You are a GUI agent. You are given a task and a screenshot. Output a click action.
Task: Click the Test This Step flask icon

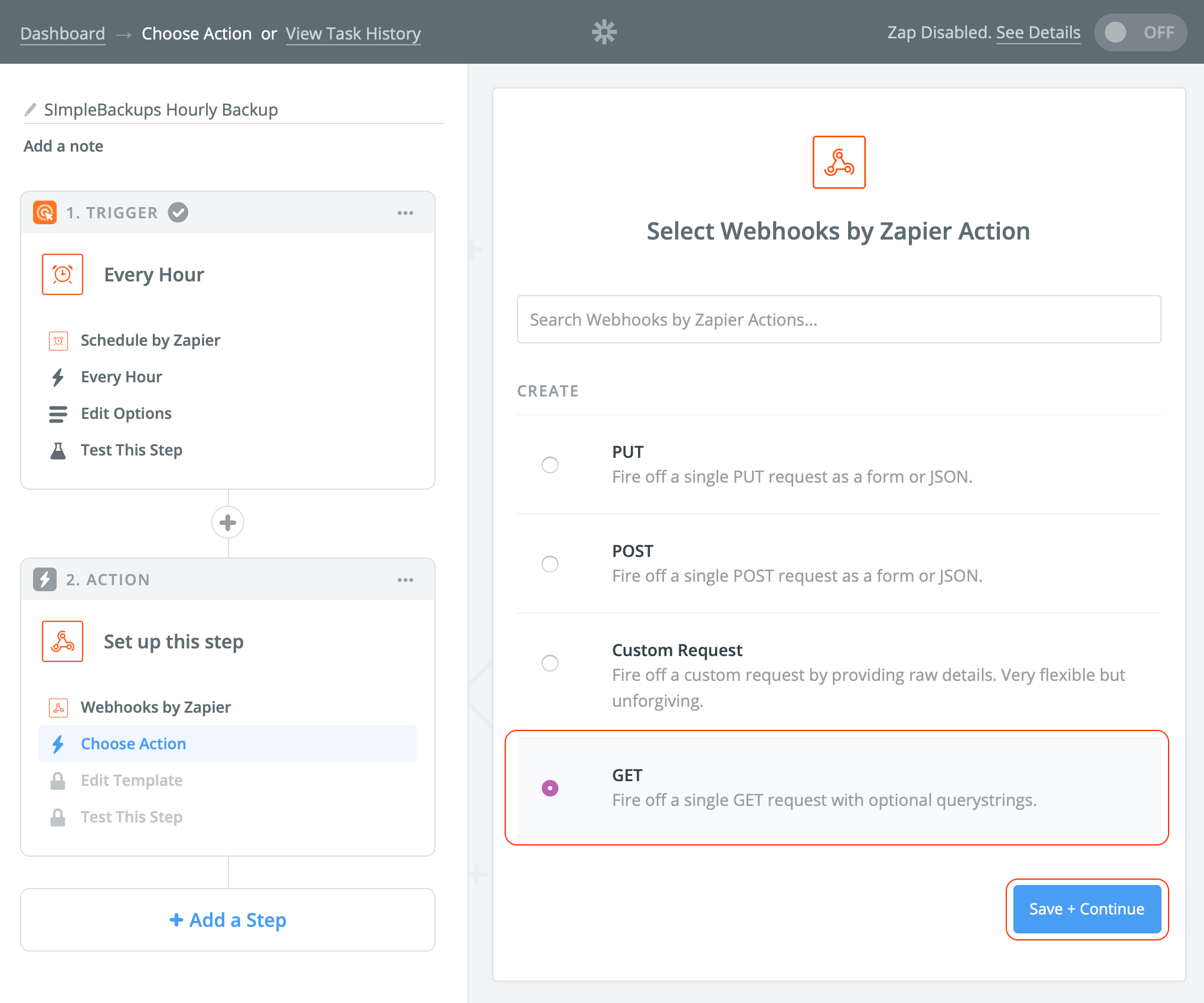tap(58, 450)
